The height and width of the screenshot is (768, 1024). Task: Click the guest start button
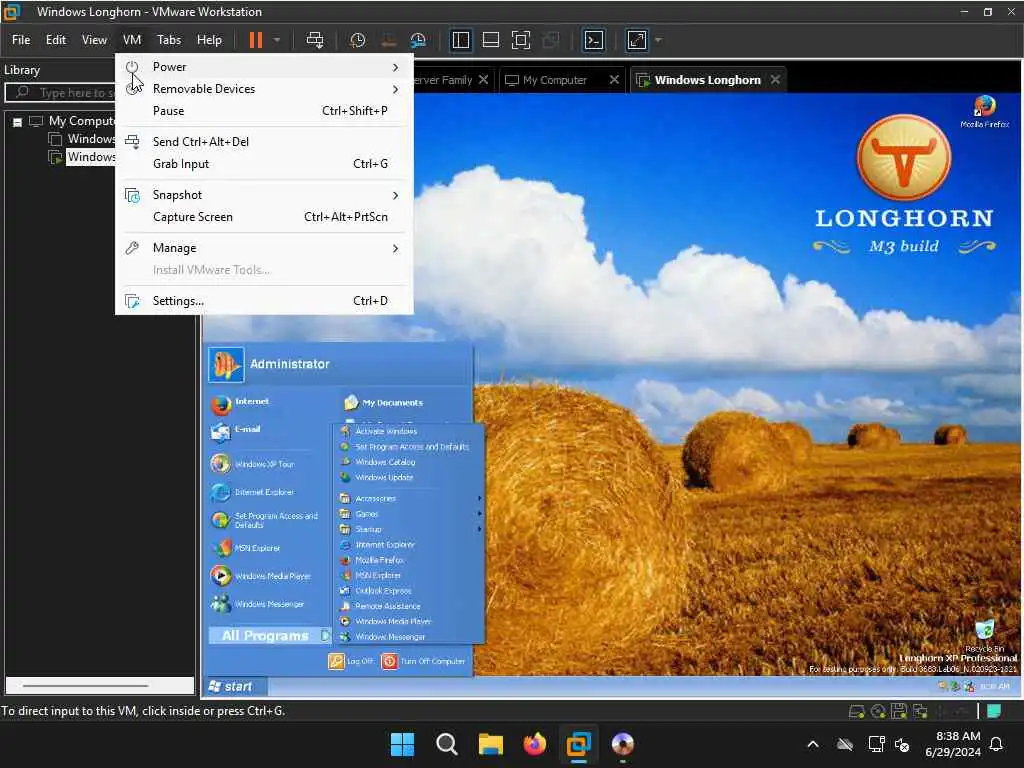click(x=235, y=686)
